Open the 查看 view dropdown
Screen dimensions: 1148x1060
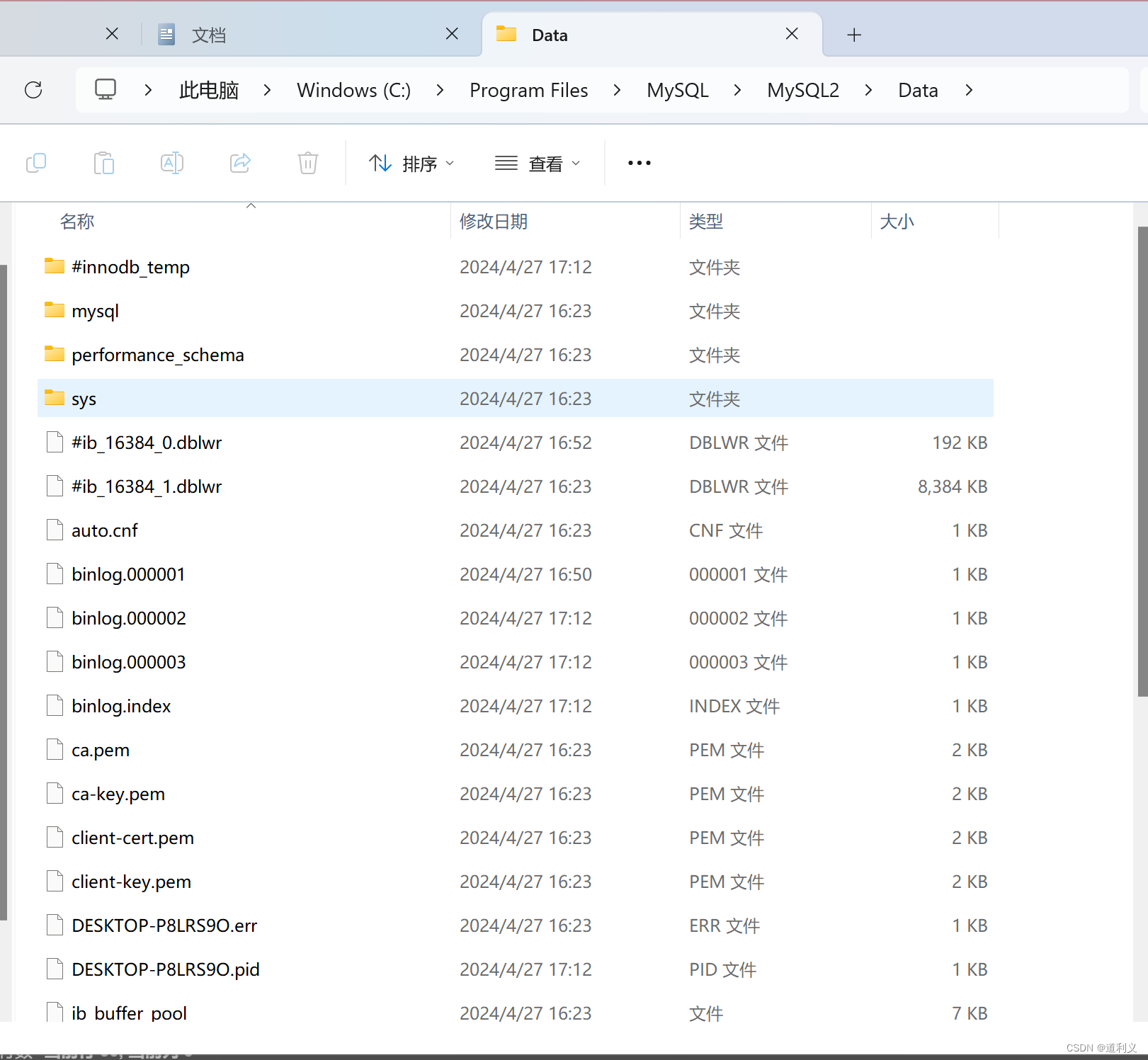point(538,164)
